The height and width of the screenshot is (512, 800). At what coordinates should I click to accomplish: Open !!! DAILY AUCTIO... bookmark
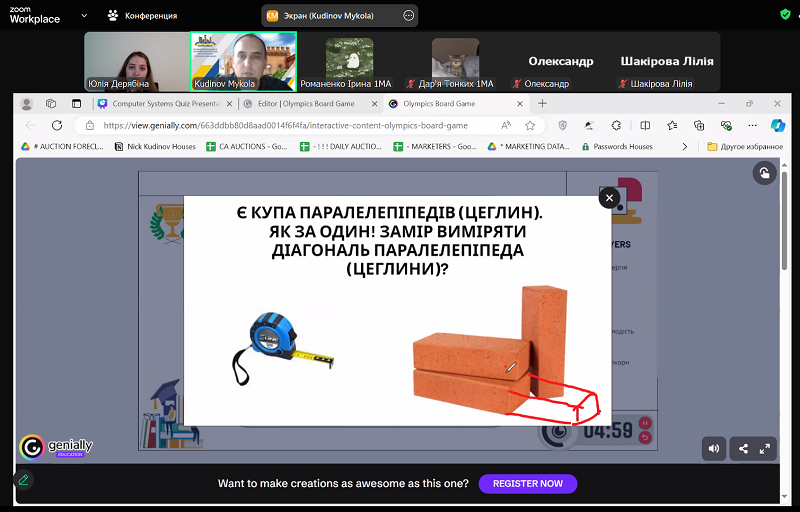click(x=340, y=146)
